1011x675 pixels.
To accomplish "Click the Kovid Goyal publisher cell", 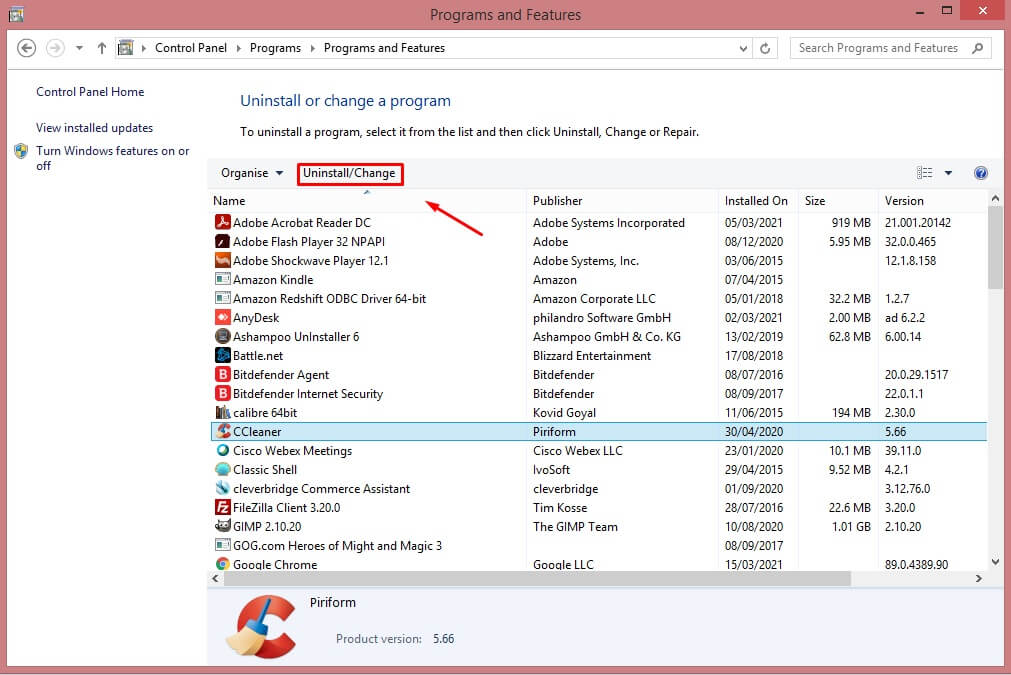I will tap(564, 413).
